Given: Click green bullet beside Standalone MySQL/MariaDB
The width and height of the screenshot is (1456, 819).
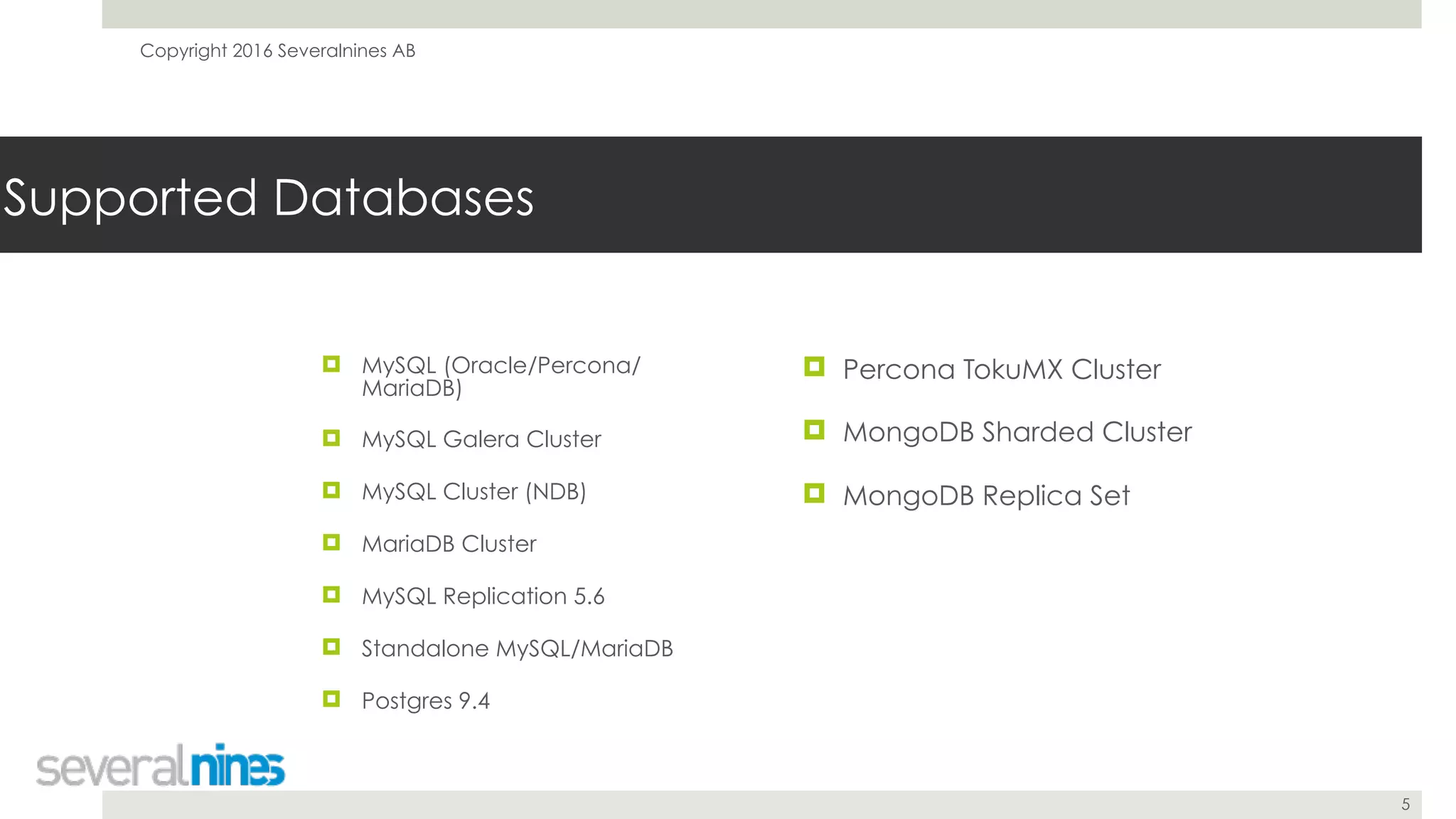Looking at the screenshot, I should 331,646.
